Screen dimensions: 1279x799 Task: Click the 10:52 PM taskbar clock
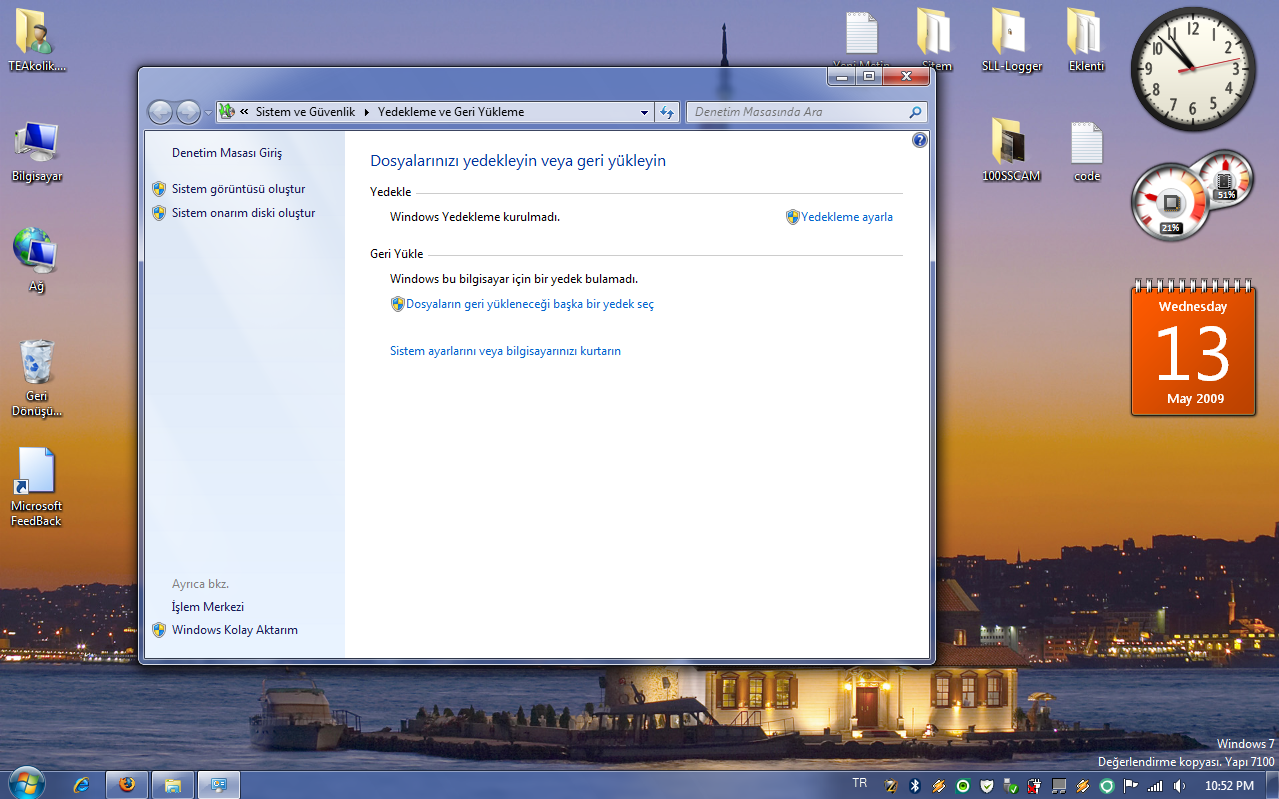click(1229, 786)
